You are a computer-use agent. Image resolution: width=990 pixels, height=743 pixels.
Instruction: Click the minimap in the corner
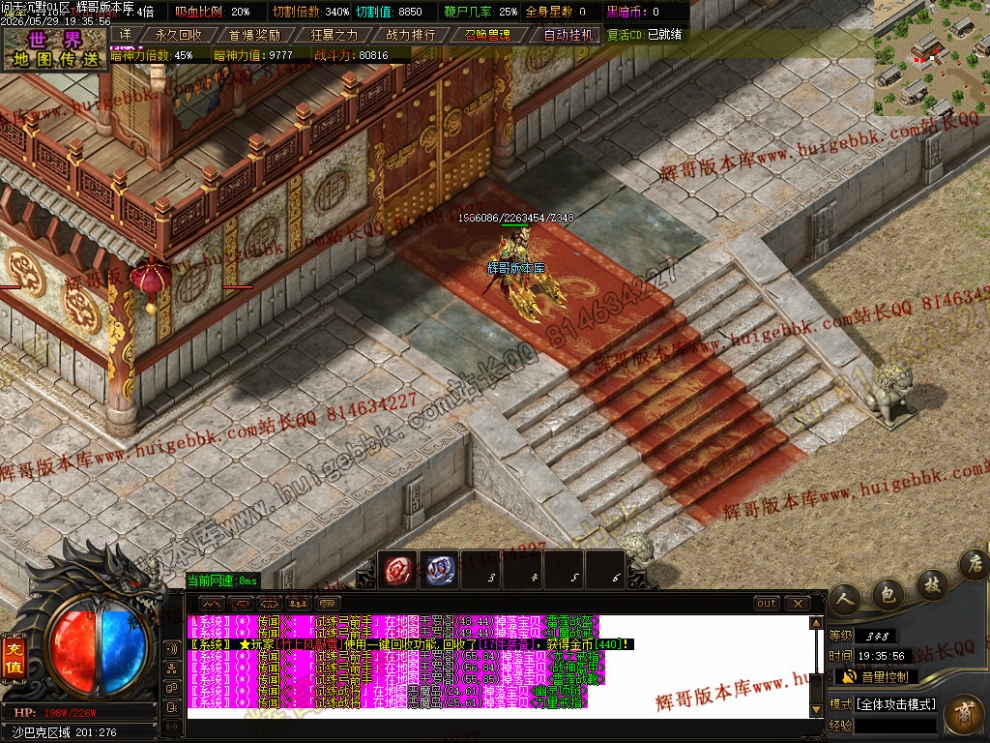point(932,58)
